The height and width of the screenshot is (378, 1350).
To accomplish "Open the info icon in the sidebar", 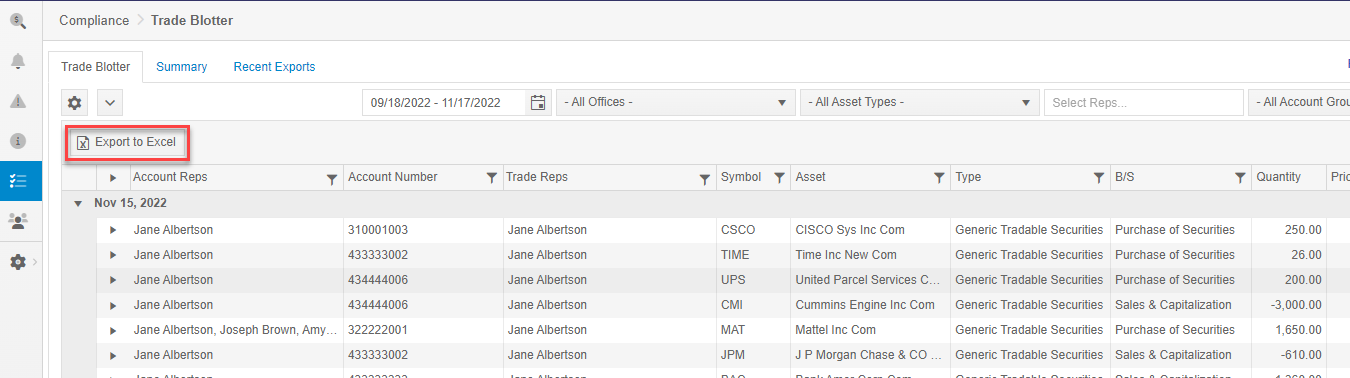I will [18, 141].
